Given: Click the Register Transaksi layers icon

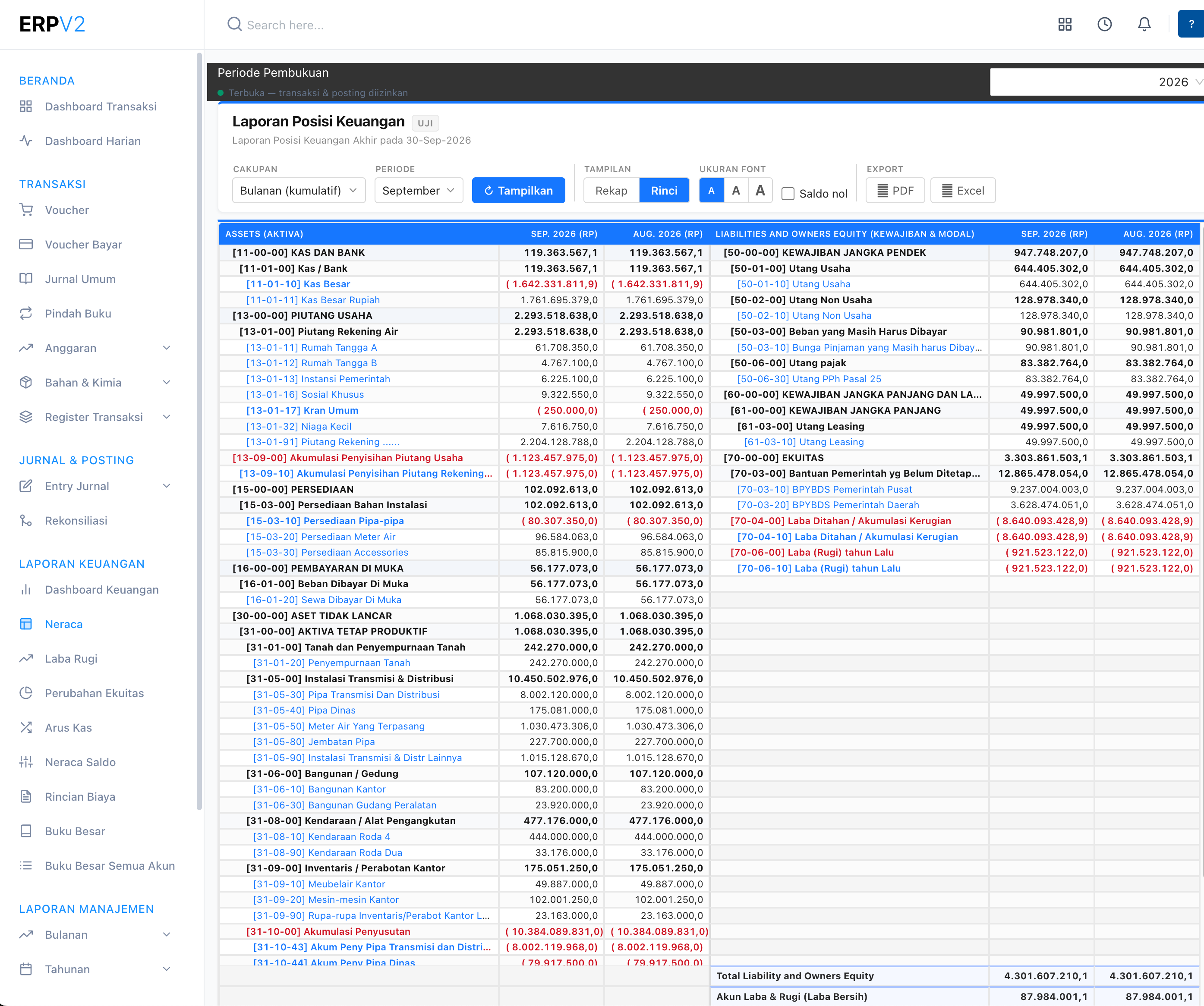Looking at the screenshot, I should [26, 417].
